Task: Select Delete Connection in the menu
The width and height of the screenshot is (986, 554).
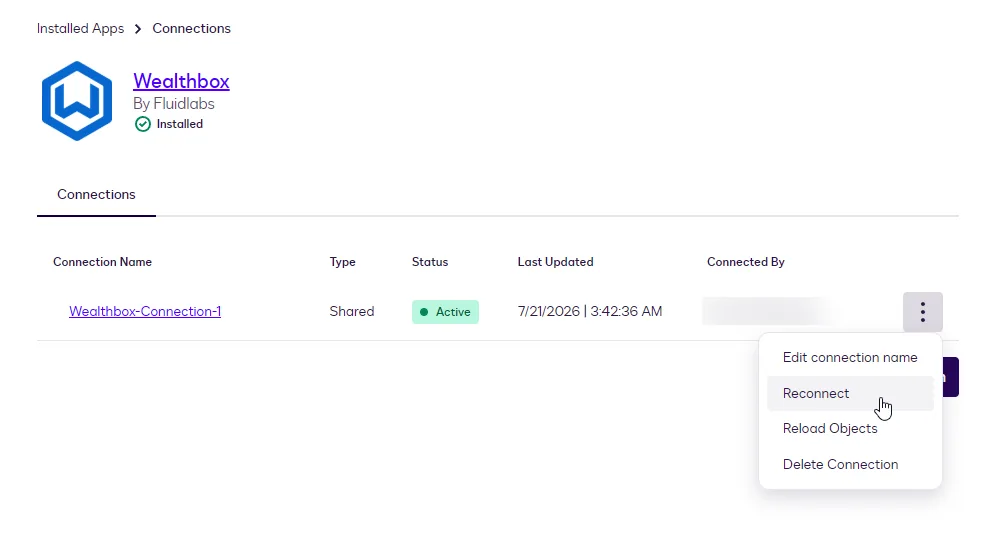Action: coord(850,464)
